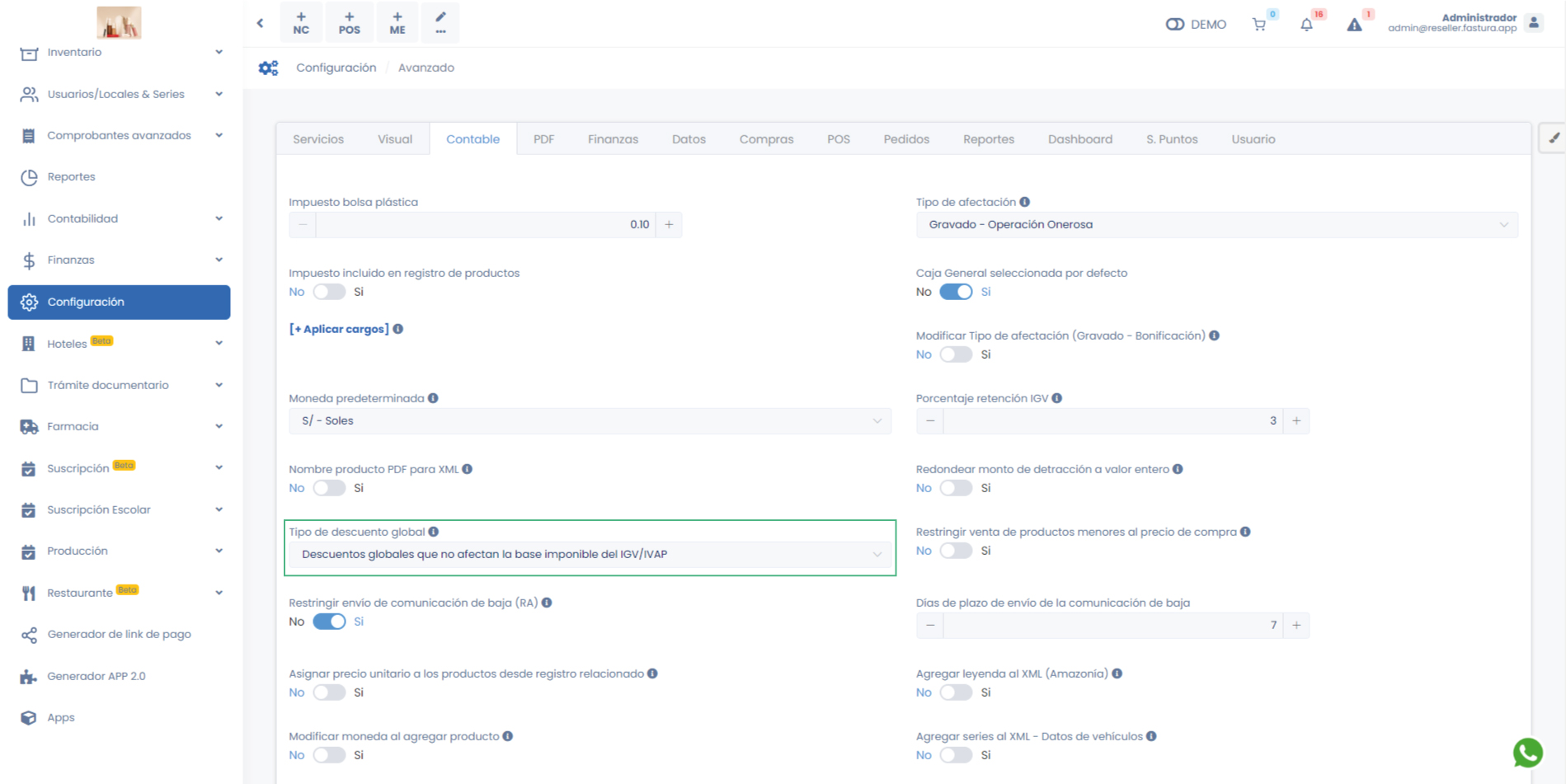Increase Porcentaje retención IGV with plus button
1566x784 pixels.
[x=1296, y=420]
